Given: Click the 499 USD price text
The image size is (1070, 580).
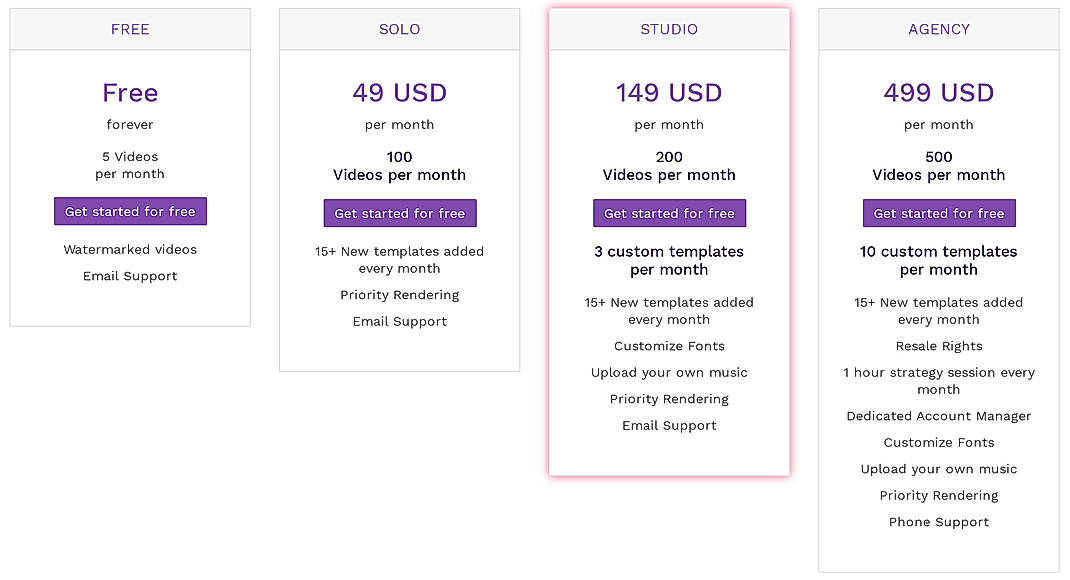Looking at the screenshot, I should pyautogui.click(x=938, y=92).
